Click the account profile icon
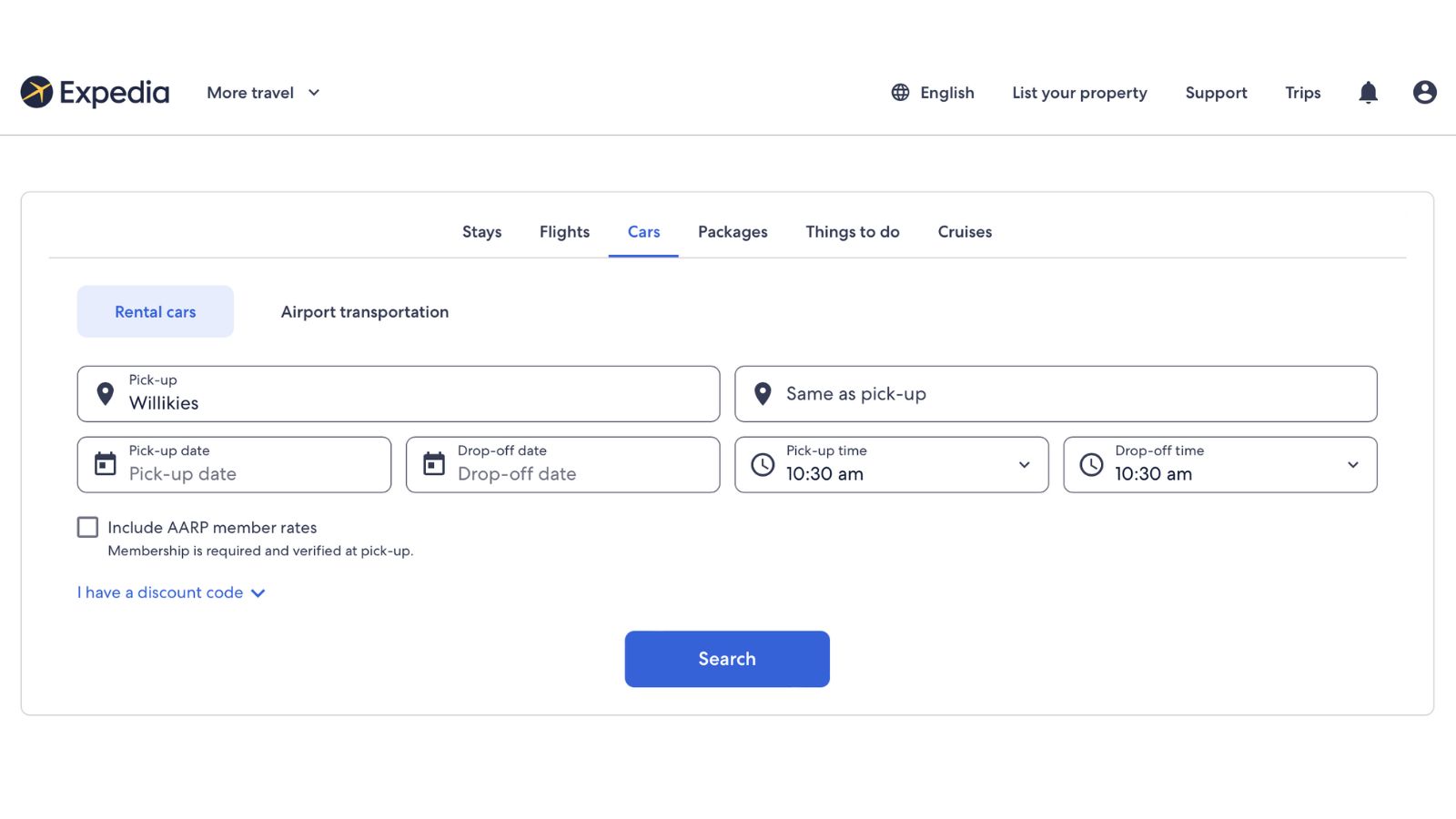This screenshot has height=819, width=1456. pyautogui.click(x=1423, y=92)
